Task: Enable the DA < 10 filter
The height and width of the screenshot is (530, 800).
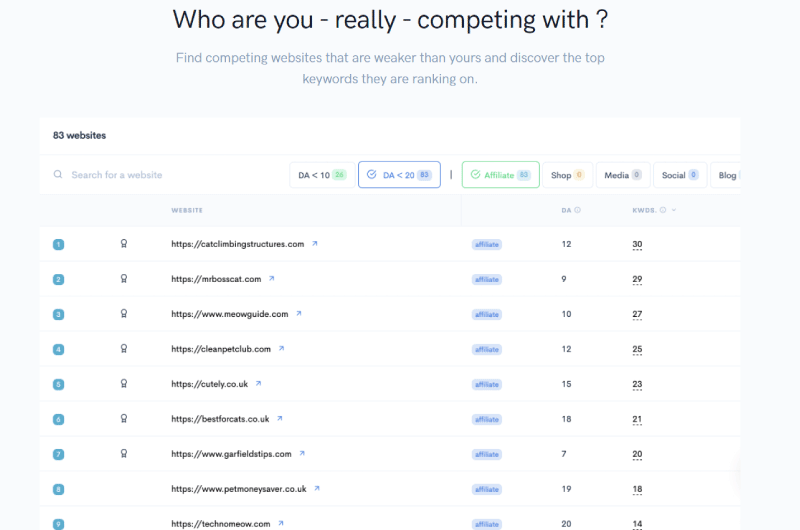Action: [322, 175]
